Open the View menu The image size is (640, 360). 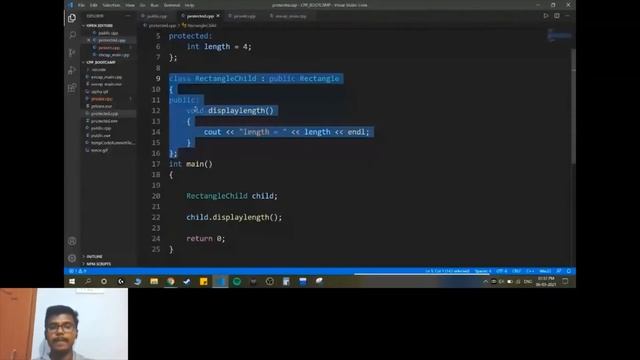130,5
